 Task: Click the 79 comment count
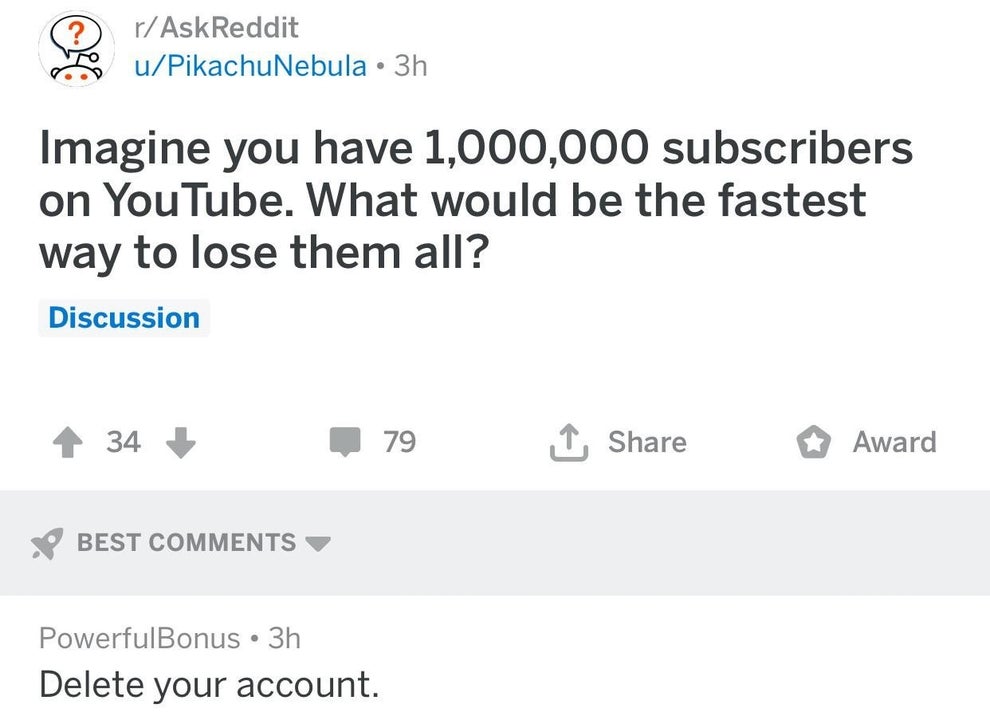(398, 441)
